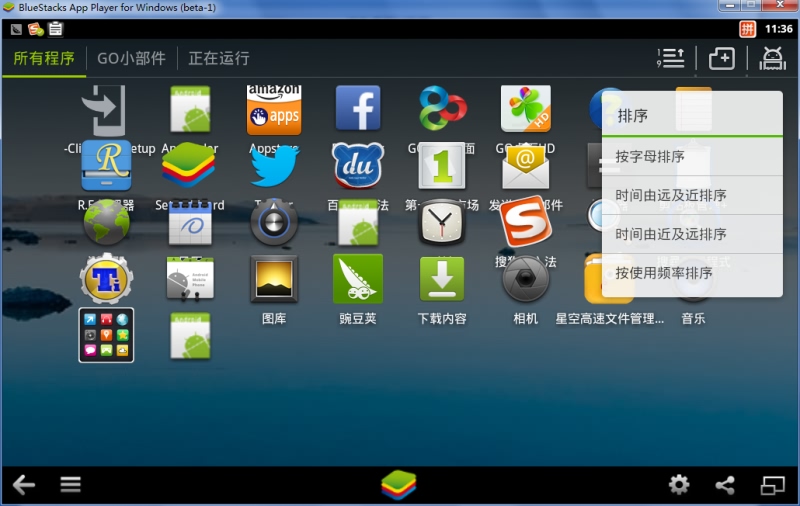Open settings gear in bottom bar
Viewport: 800px width, 506px height.
point(679,485)
